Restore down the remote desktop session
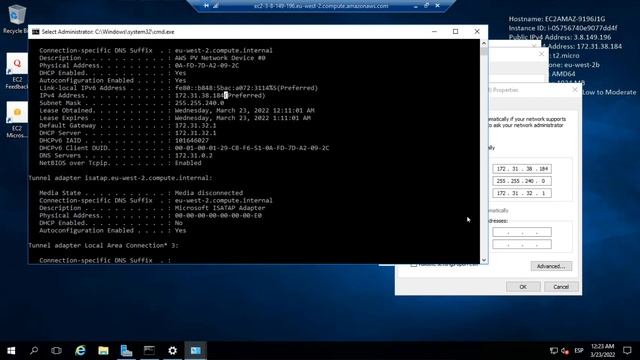 click(x=426, y=6)
